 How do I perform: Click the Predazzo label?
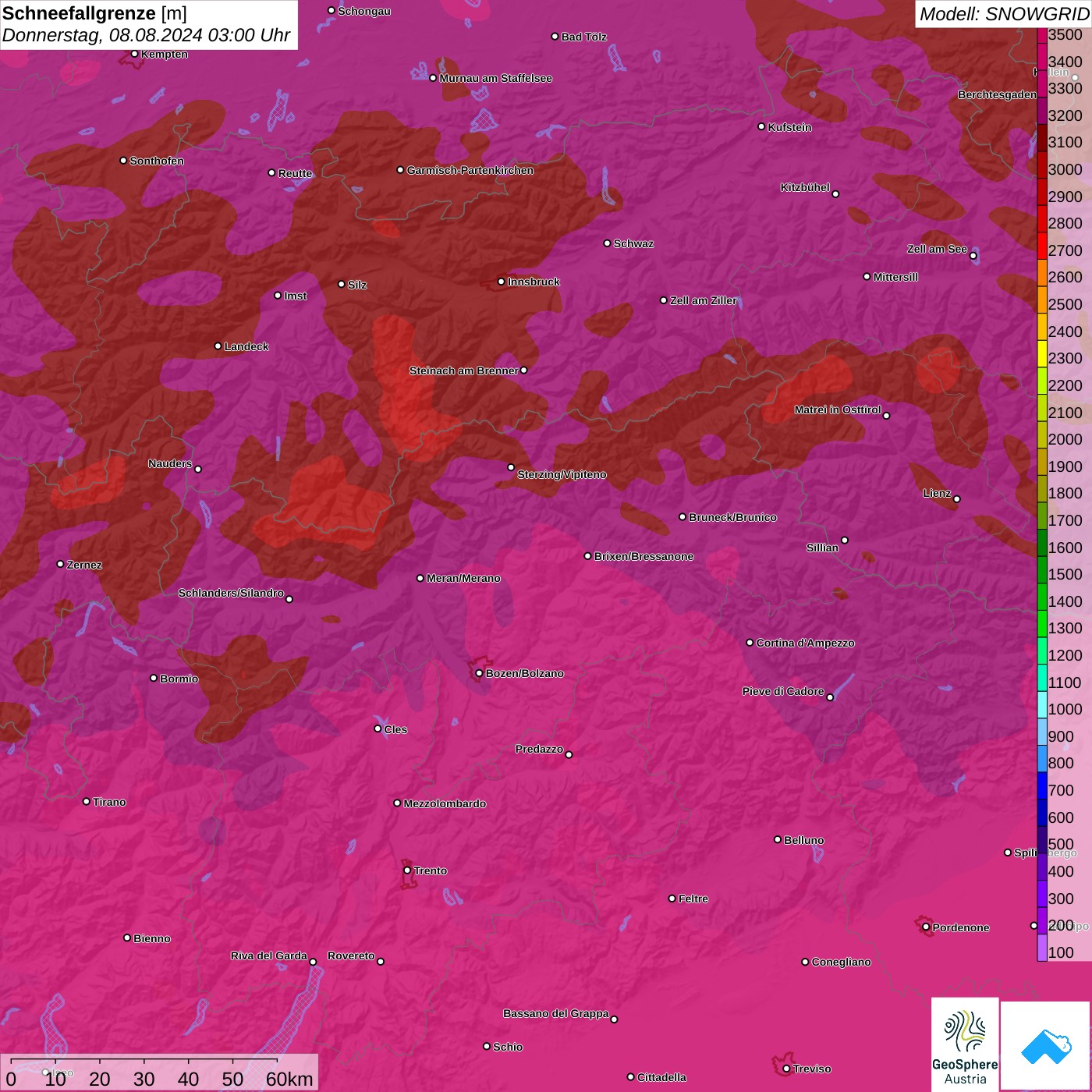(539, 749)
